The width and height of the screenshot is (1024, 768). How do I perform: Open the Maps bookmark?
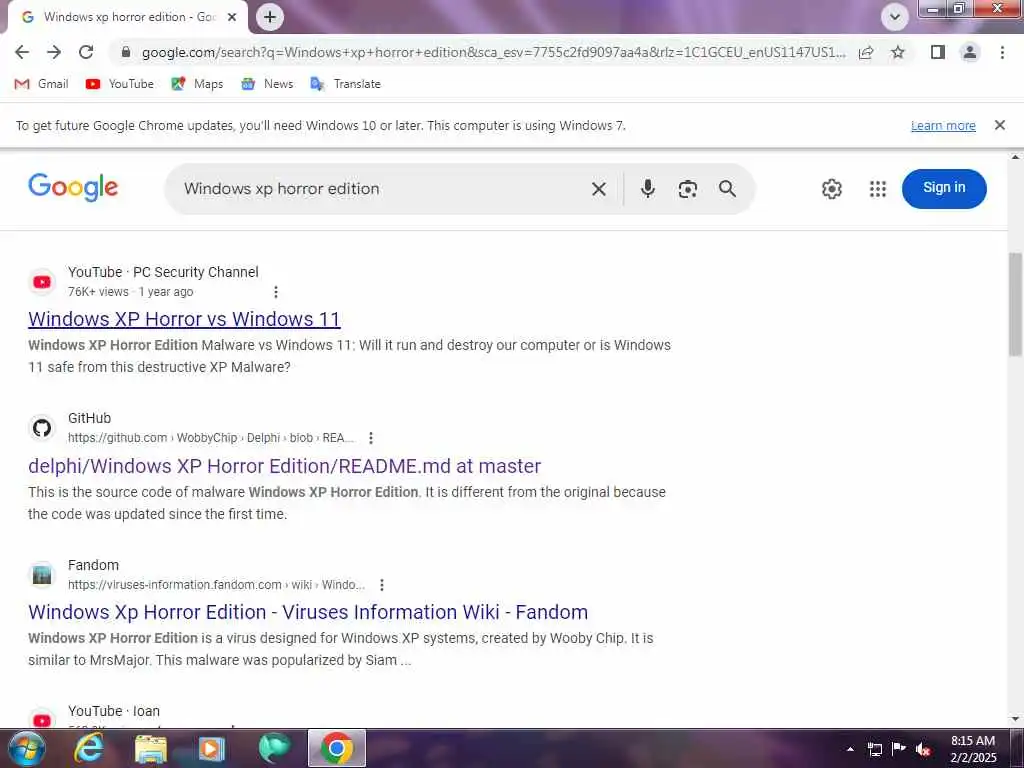point(197,84)
